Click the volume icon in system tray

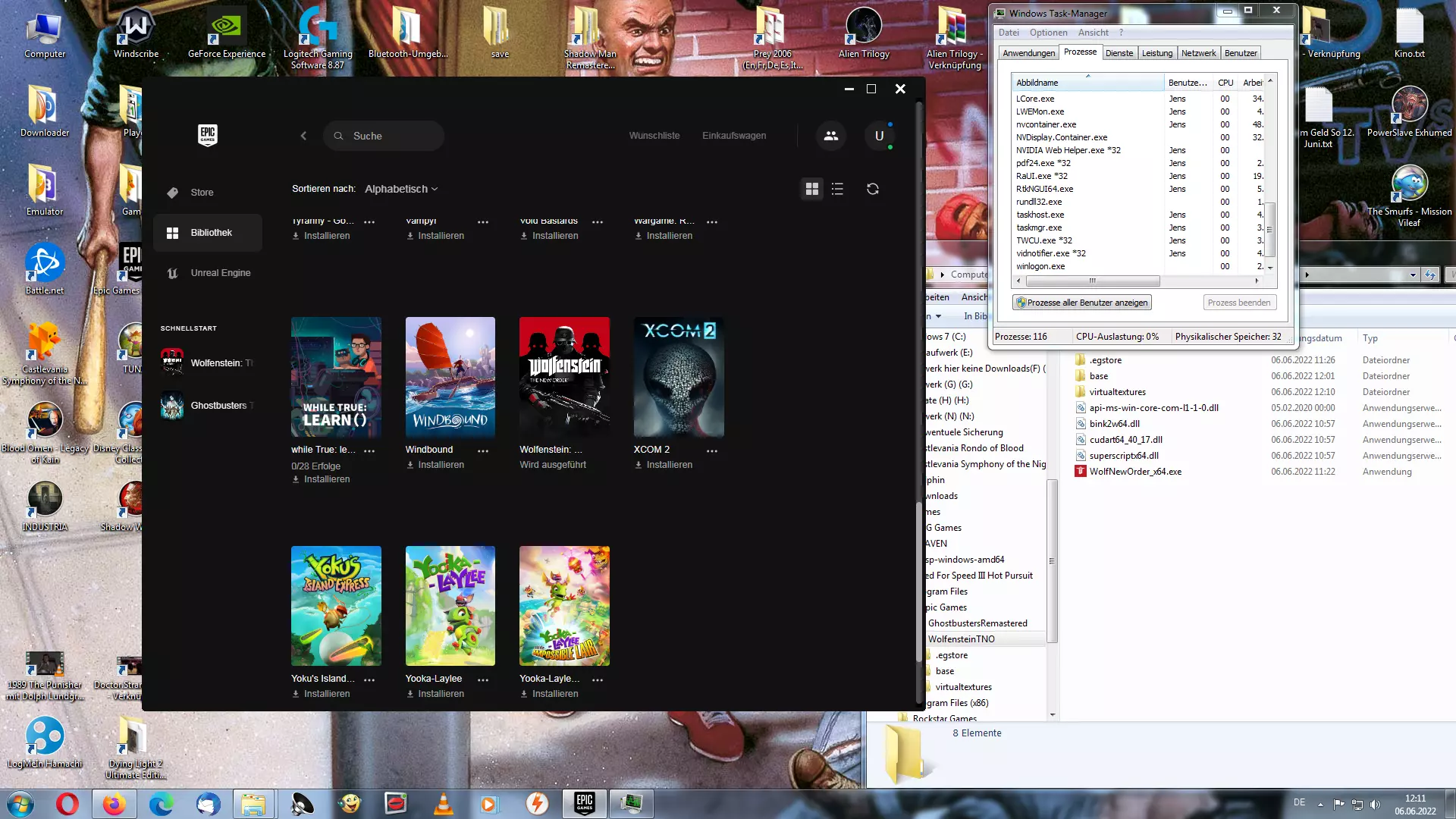[x=1376, y=805]
